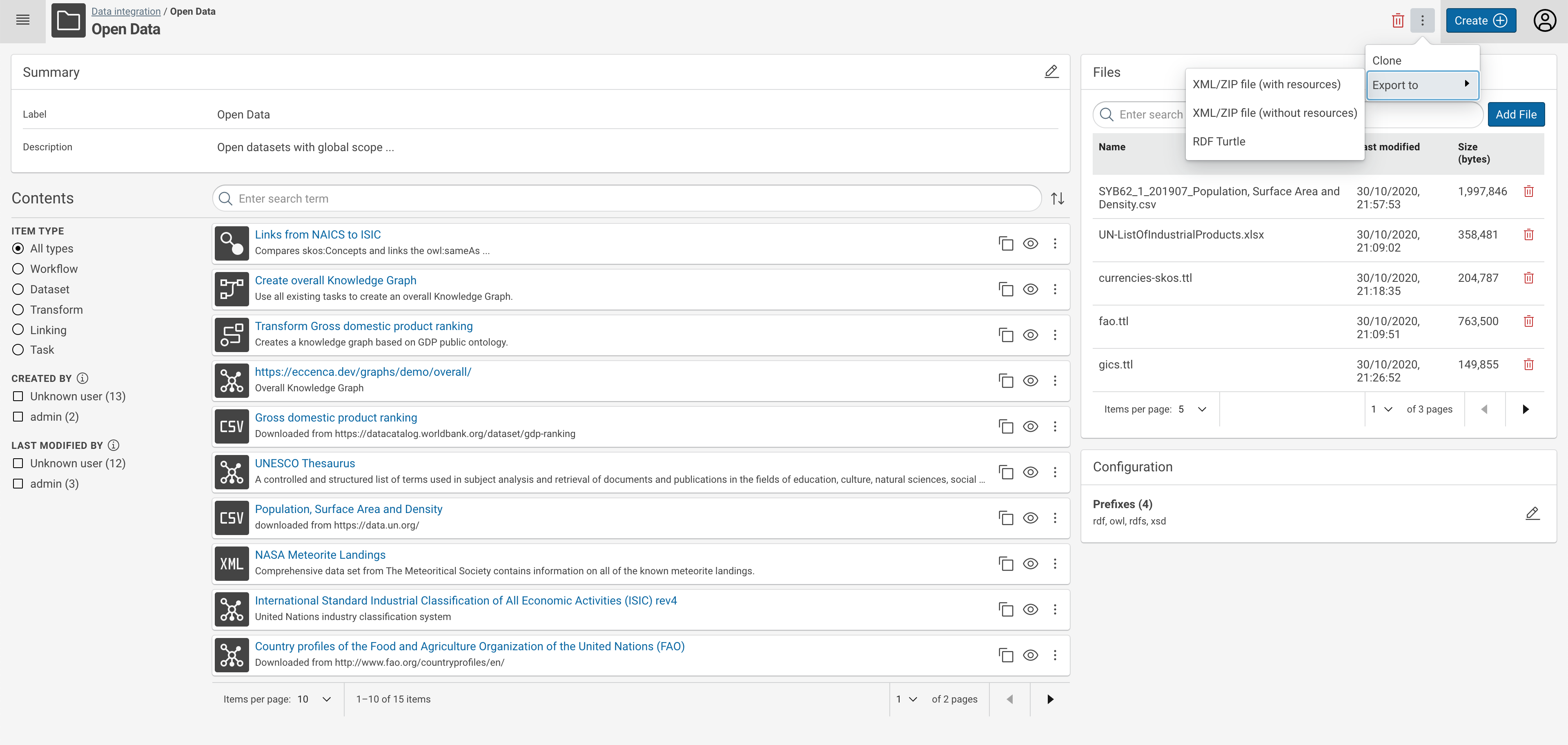The image size is (1568, 745).
Task: Open more options for NASA Meteorite Landings
Action: (1055, 564)
